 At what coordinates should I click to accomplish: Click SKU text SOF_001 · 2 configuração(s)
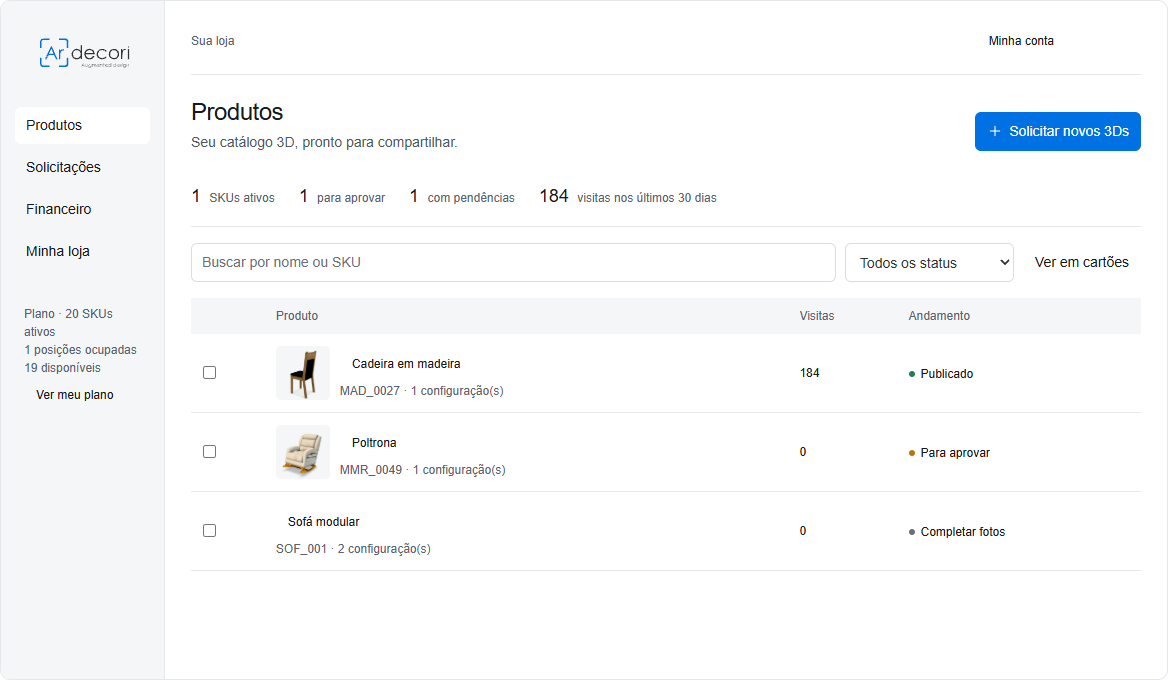click(353, 548)
